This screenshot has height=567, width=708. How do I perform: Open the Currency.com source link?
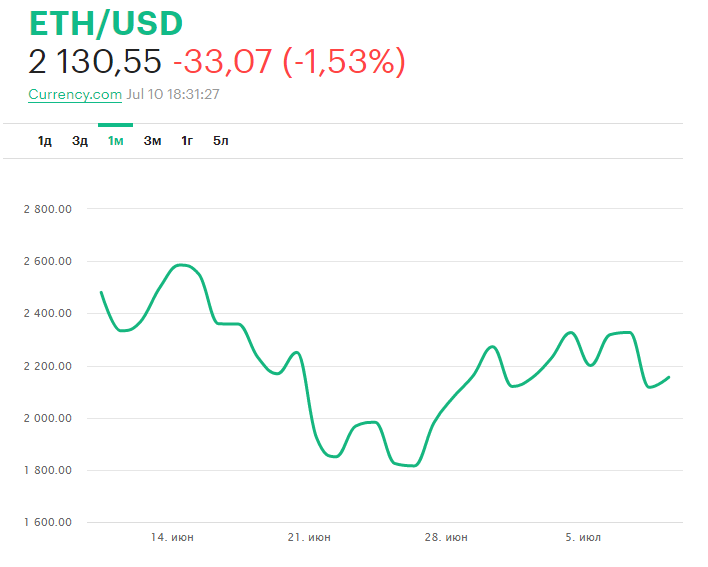(75, 94)
